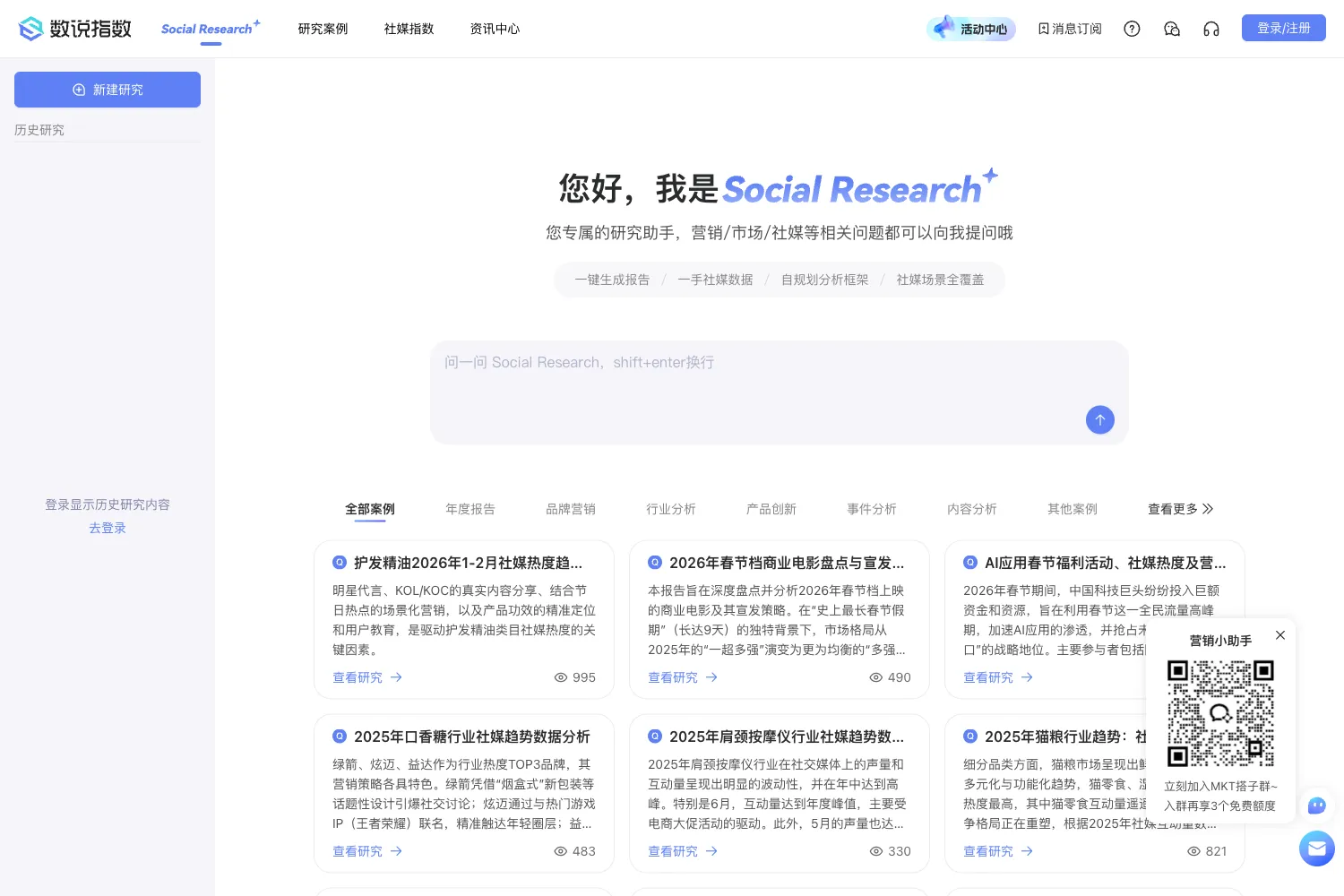Open the 护发精油2026年1-2月社媒热度 case title
Viewport: 1344px width, 896px height.
tap(468, 563)
